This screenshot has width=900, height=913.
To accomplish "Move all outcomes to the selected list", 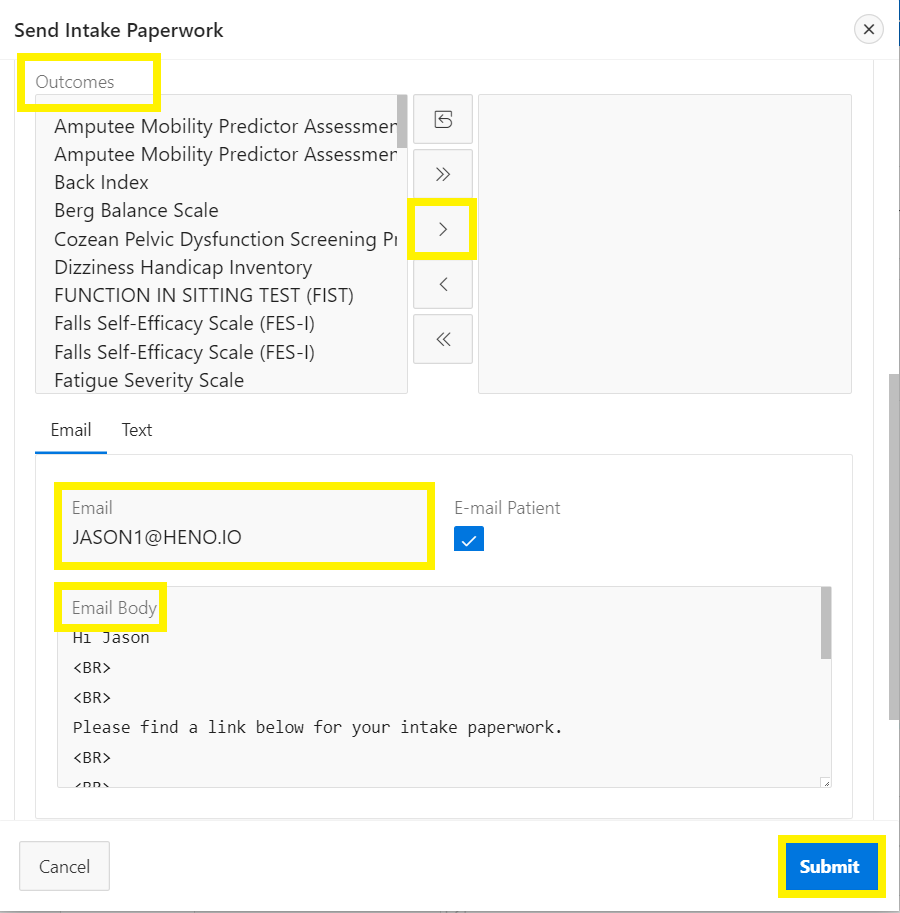I will tap(442, 173).
